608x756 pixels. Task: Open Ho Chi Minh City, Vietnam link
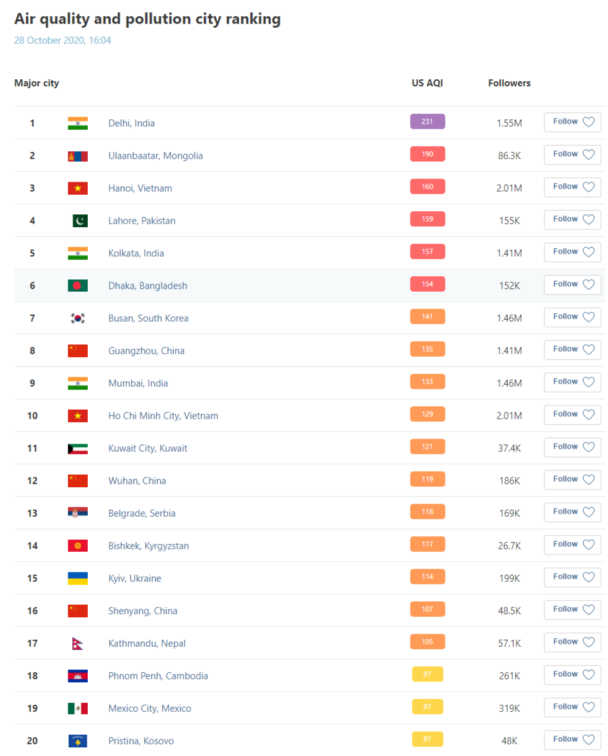(x=163, y=416)
